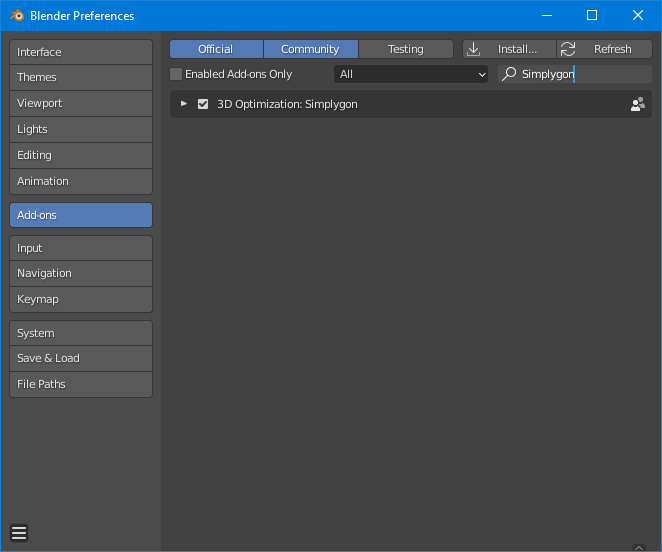Viewport: 662px width, 552px height.
Task: Minimize the Blender Preferences window
Action: tap(547, 16)
